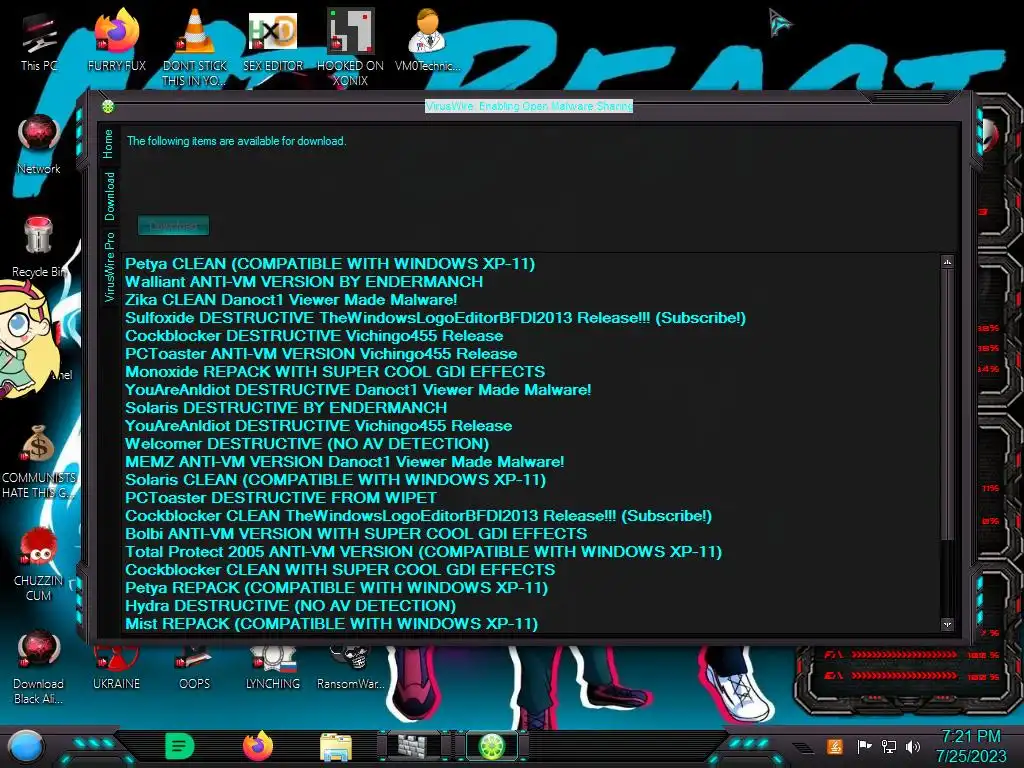This screenshot has width=1024, height=768.
Task: Open the OOPS desktop icon
Action: (195, 669)
